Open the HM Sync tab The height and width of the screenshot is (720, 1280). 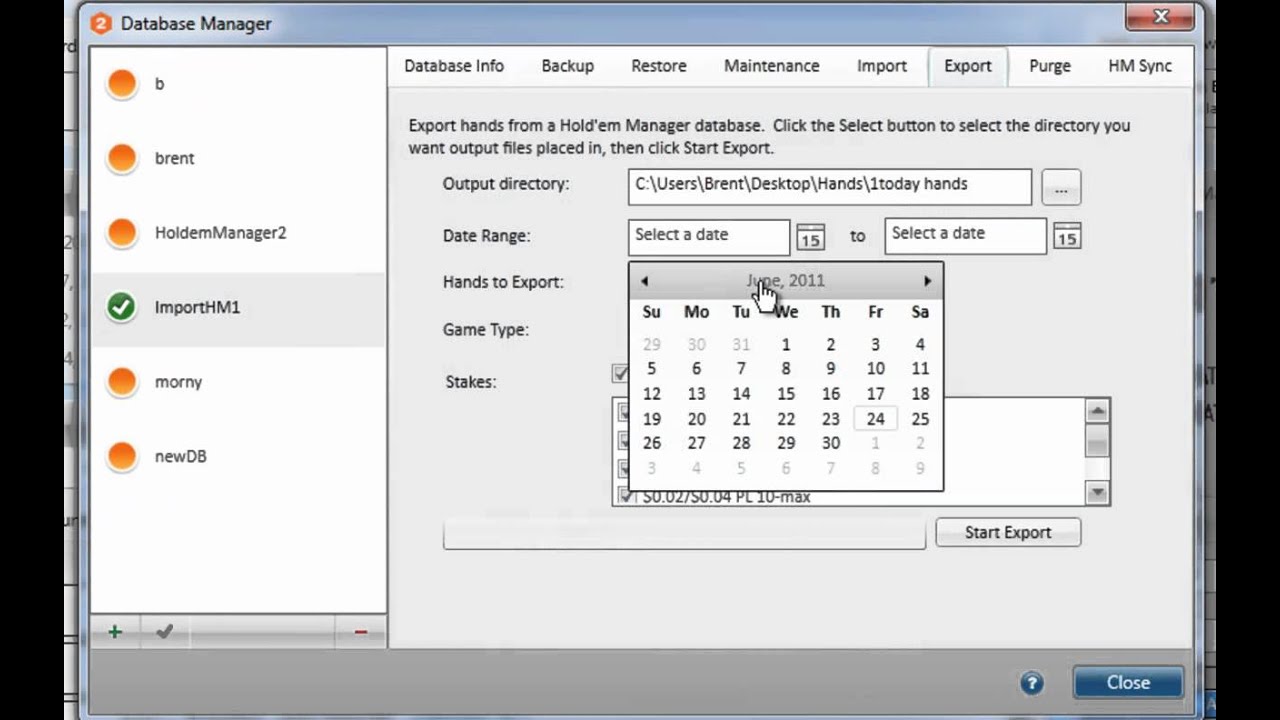[x=1140, y=66]
